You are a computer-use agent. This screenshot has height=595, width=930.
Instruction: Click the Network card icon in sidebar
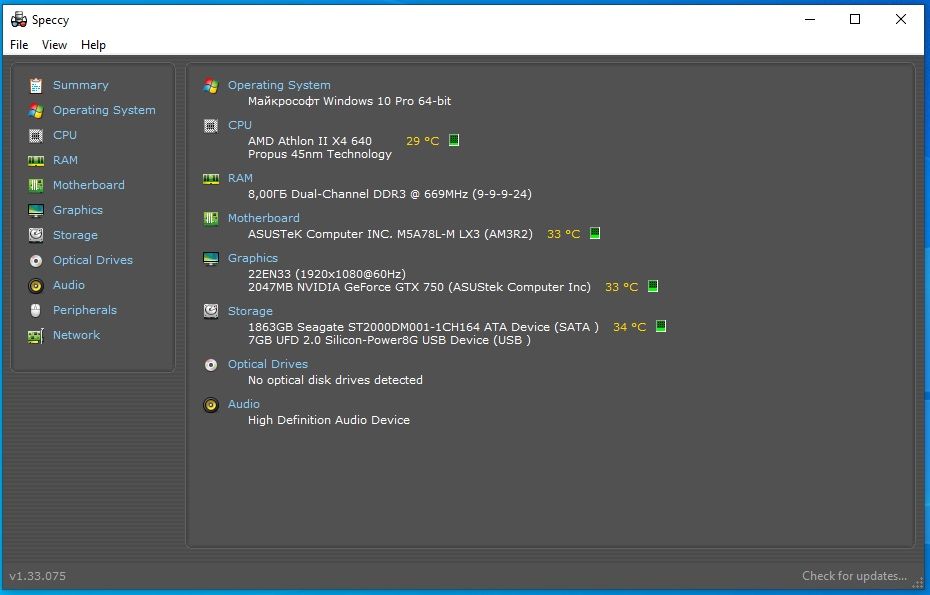coord(36,336)
